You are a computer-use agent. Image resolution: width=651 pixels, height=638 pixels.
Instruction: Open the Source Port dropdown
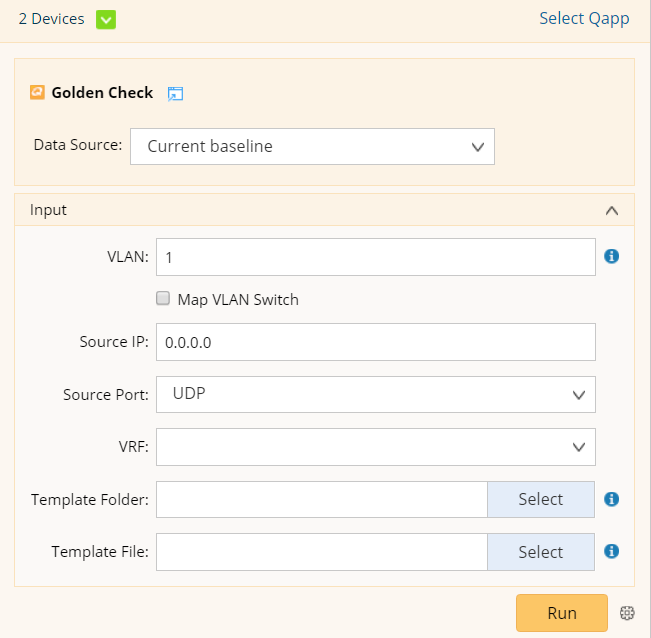pos(375,394)
